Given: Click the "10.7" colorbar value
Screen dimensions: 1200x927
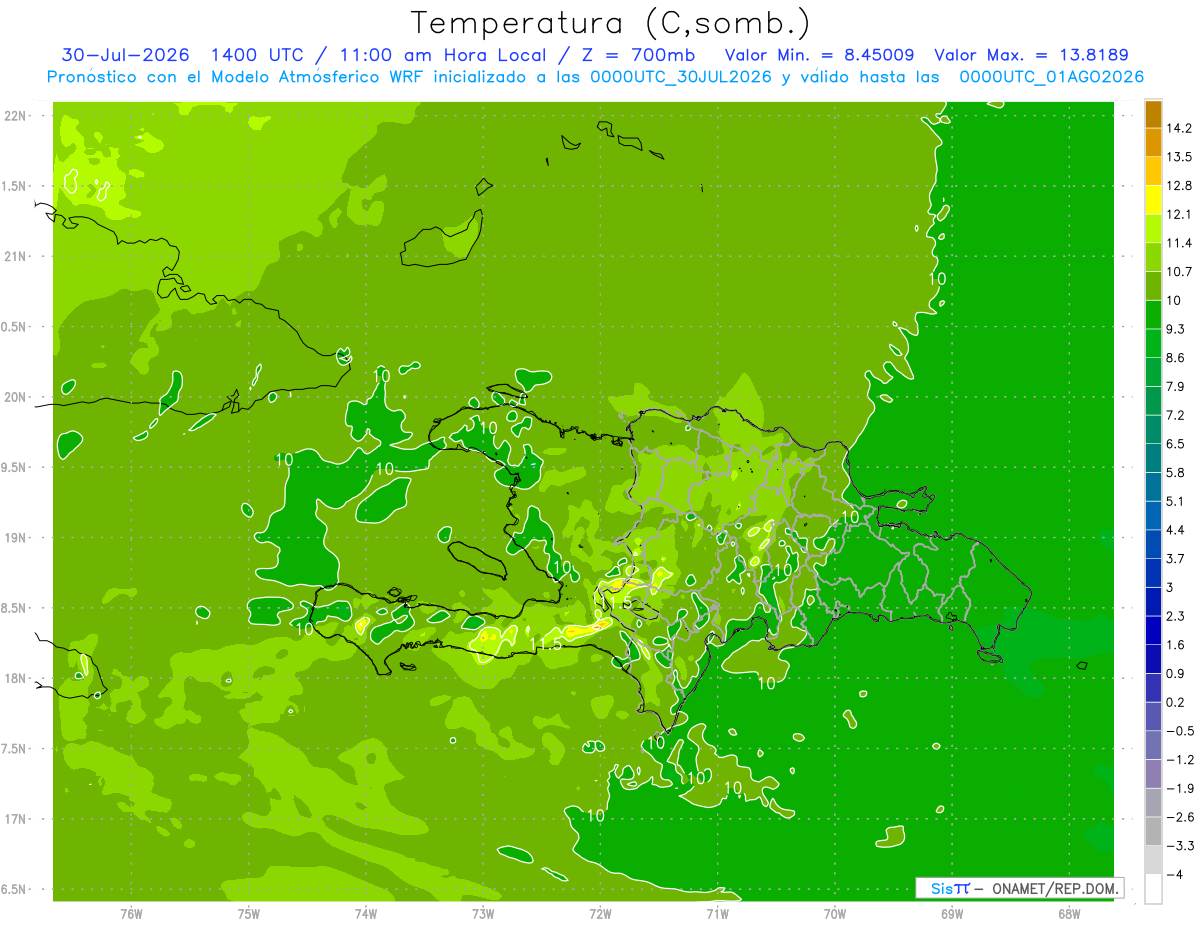Looking at the screenshot, I should (x=1181, y=271).
